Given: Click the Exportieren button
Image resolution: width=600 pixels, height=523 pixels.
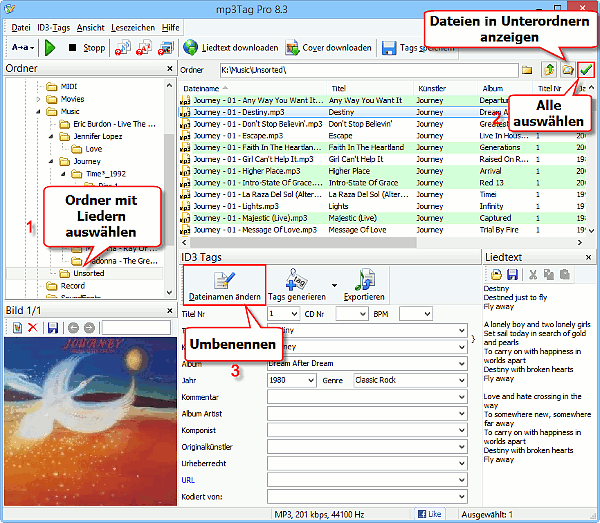Looking at the screenshot, I should click(364, 285).
